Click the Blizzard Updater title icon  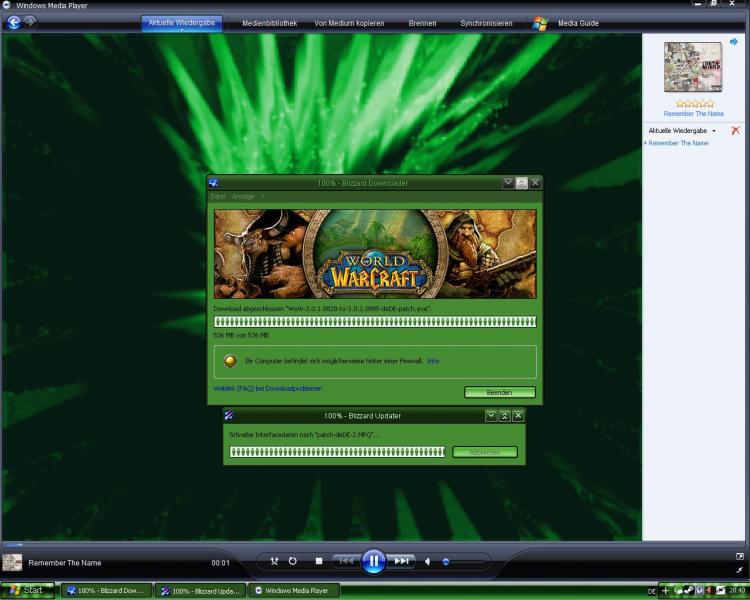[229, 415]
